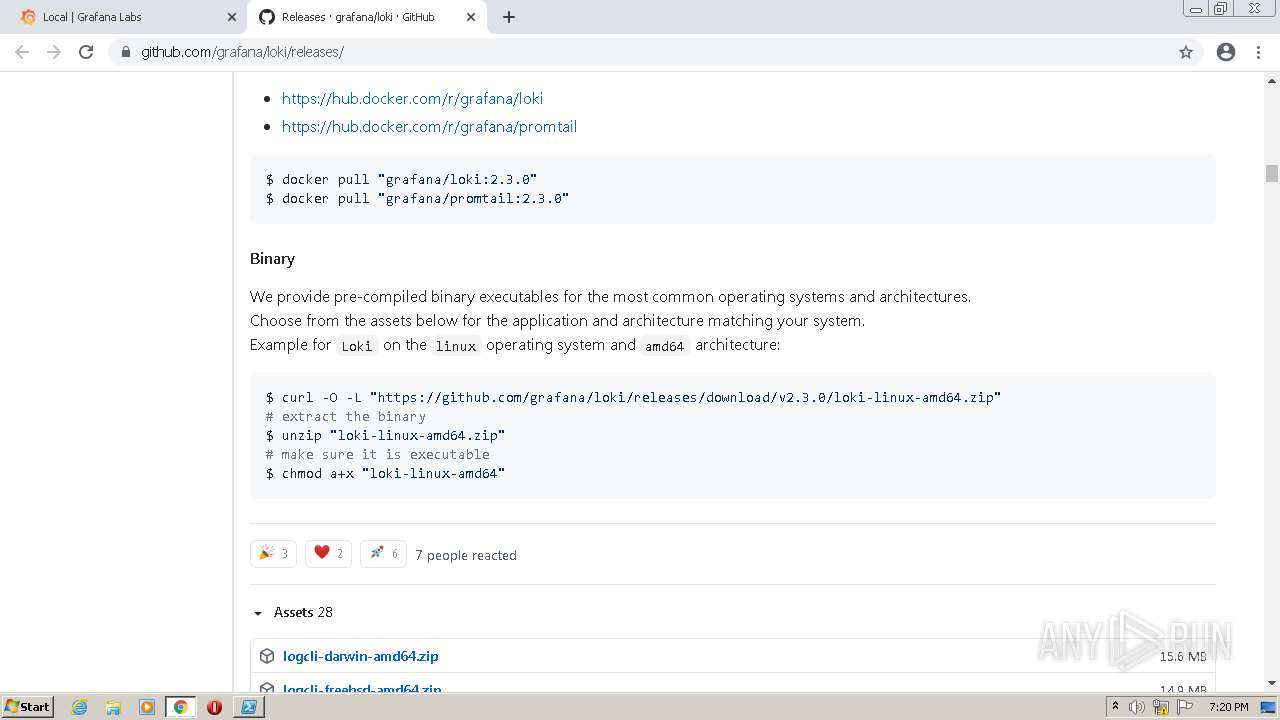Click the '7 people reacted' text

pos(466,555)
